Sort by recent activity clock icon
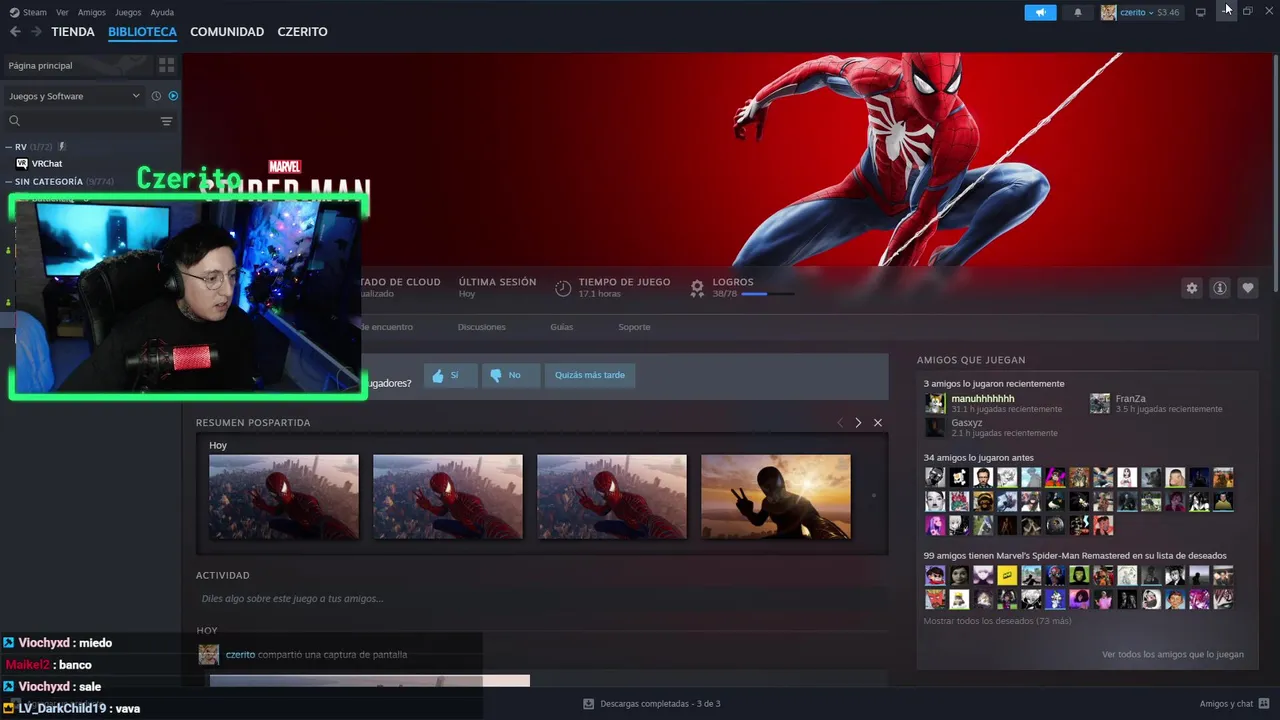Viewport: 1280px width, 720px height. (156, 96)
